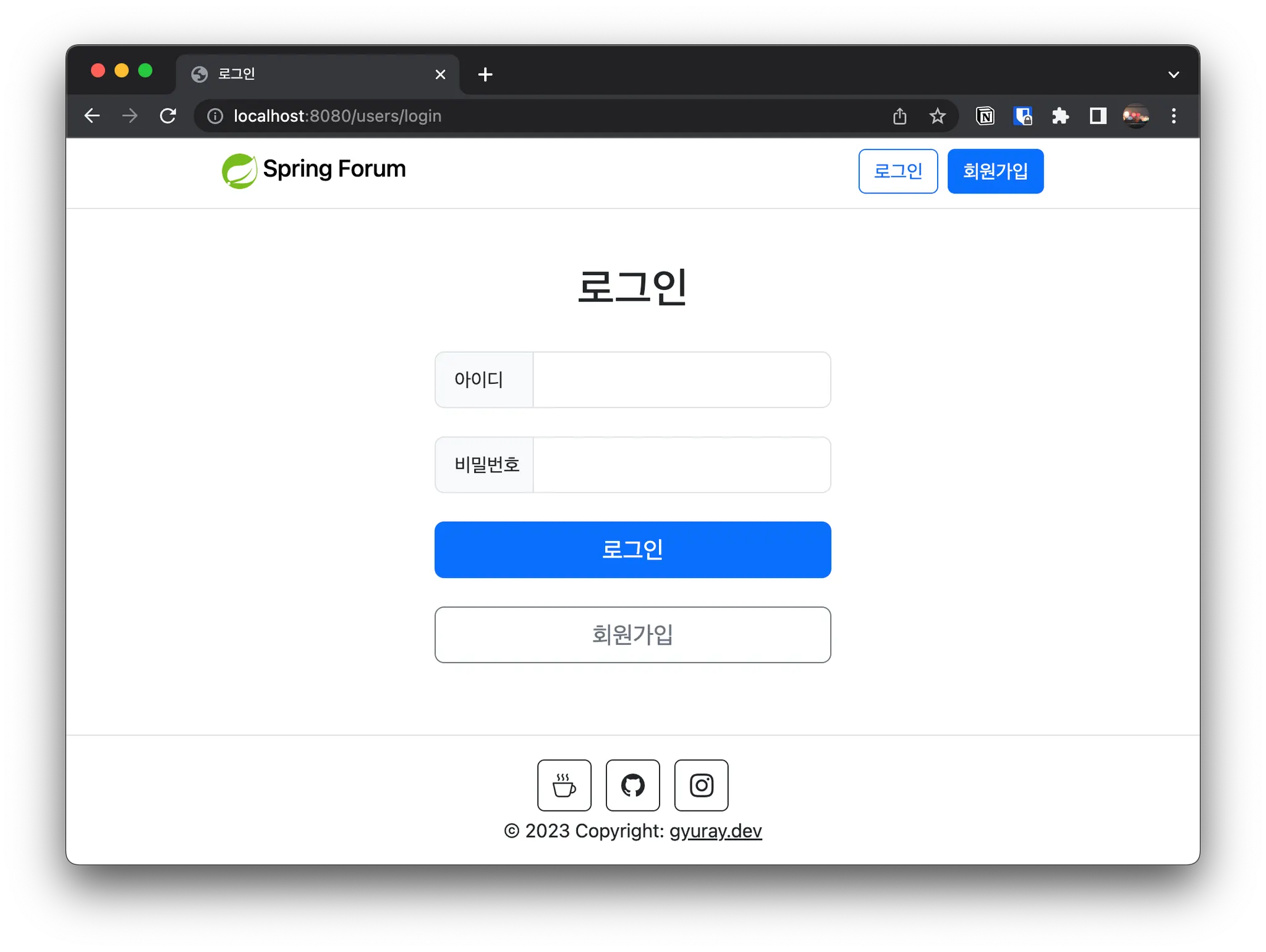Click the Spring leaf logo
Screen dimensions: 1266x952
[239, 171]
